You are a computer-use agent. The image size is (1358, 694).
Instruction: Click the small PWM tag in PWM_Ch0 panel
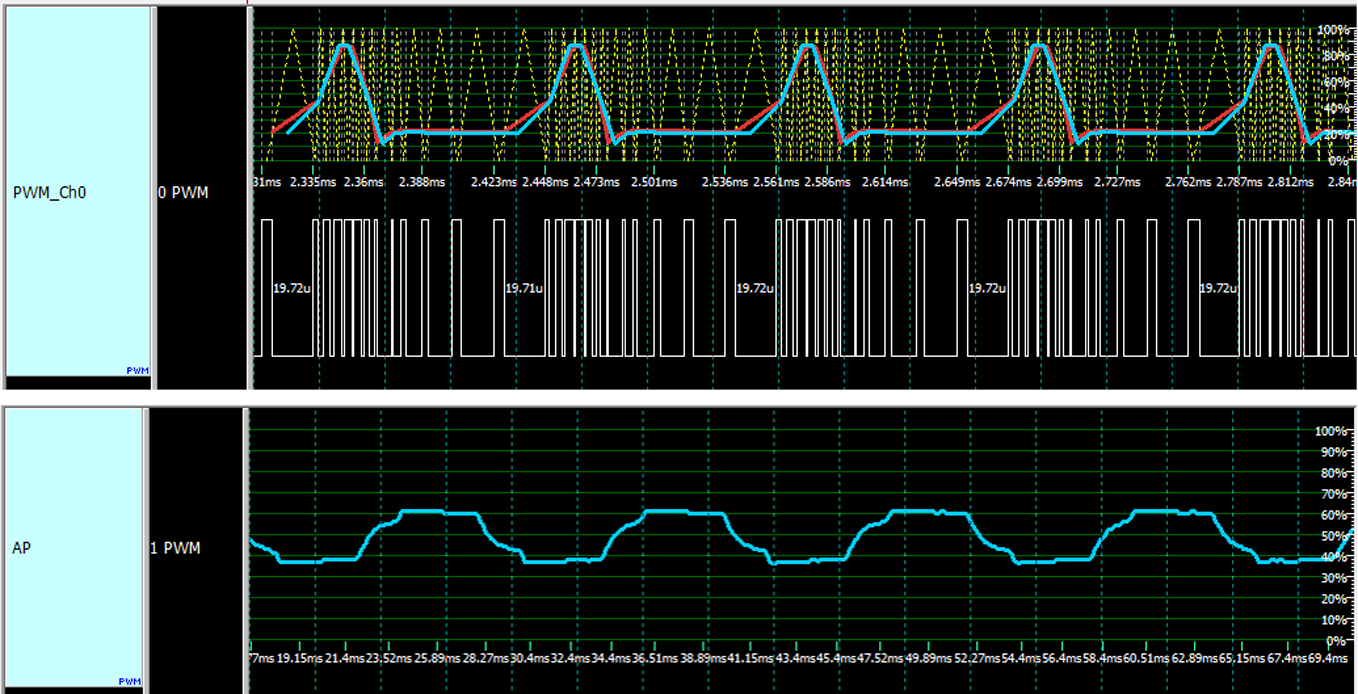(x=137, y=370)
